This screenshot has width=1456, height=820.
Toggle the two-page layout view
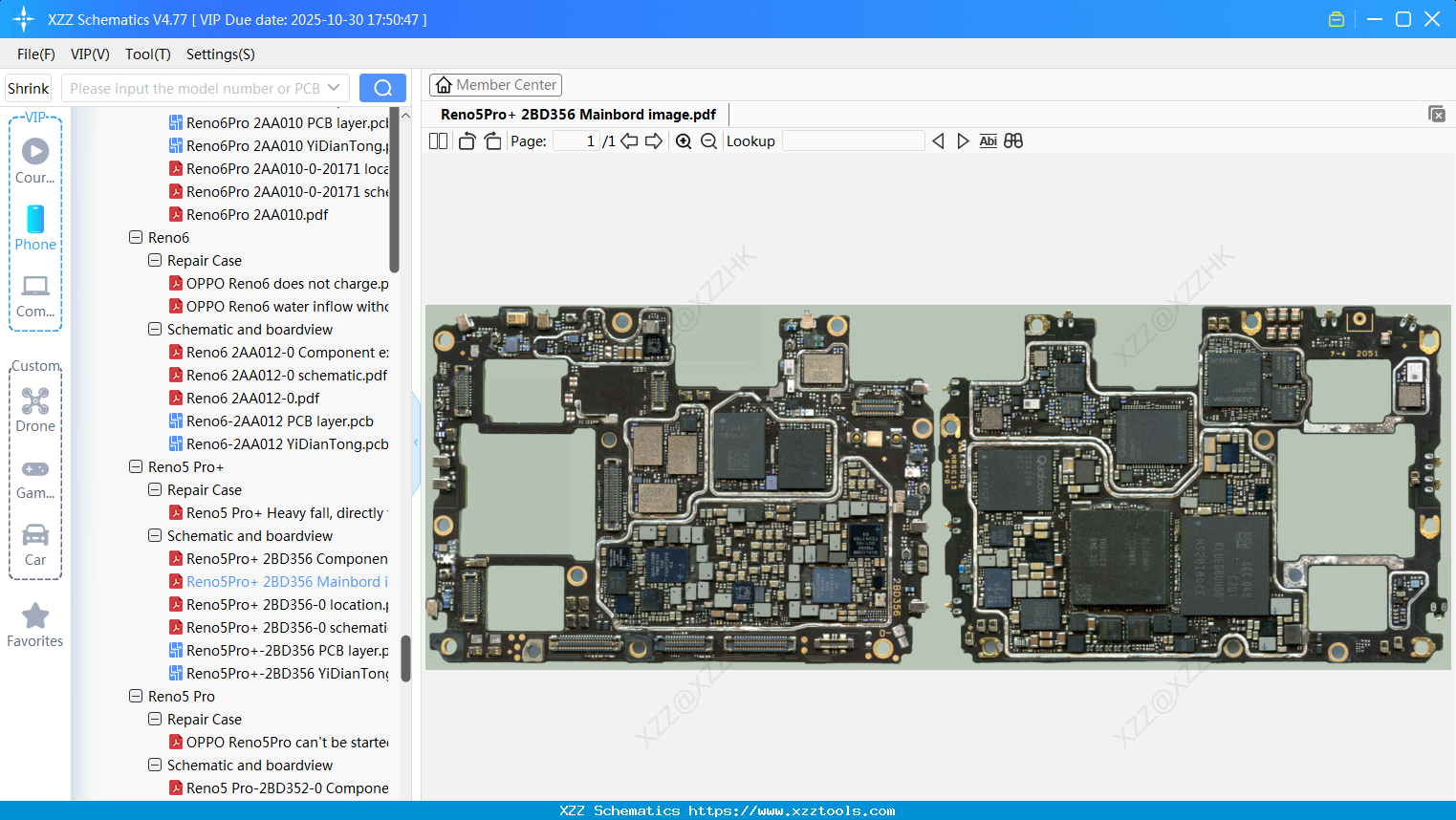(437, 140)
